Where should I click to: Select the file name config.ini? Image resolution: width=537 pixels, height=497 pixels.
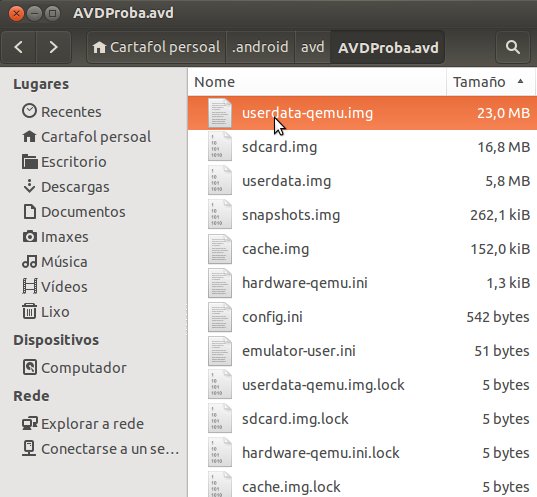point(272,317)
